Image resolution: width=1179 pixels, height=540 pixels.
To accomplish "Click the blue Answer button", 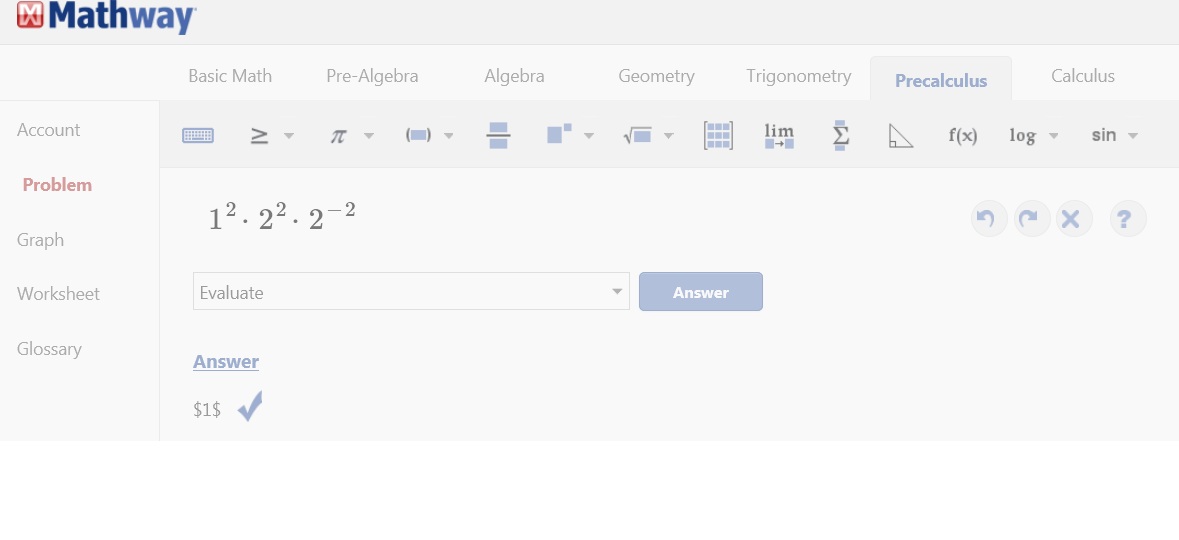I will 701,292.
